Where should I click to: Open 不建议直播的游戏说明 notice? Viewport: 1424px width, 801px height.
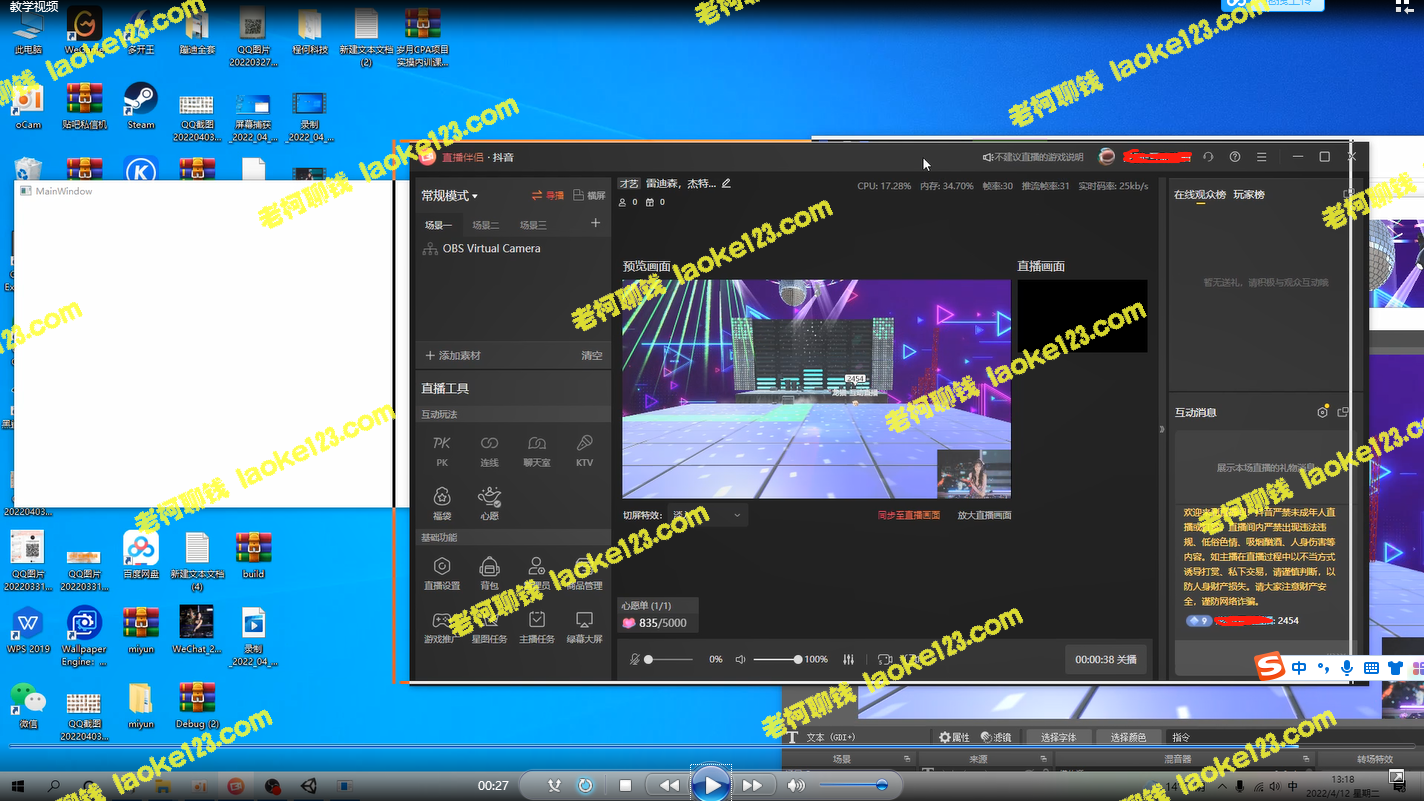click(x=1033, y=157)
